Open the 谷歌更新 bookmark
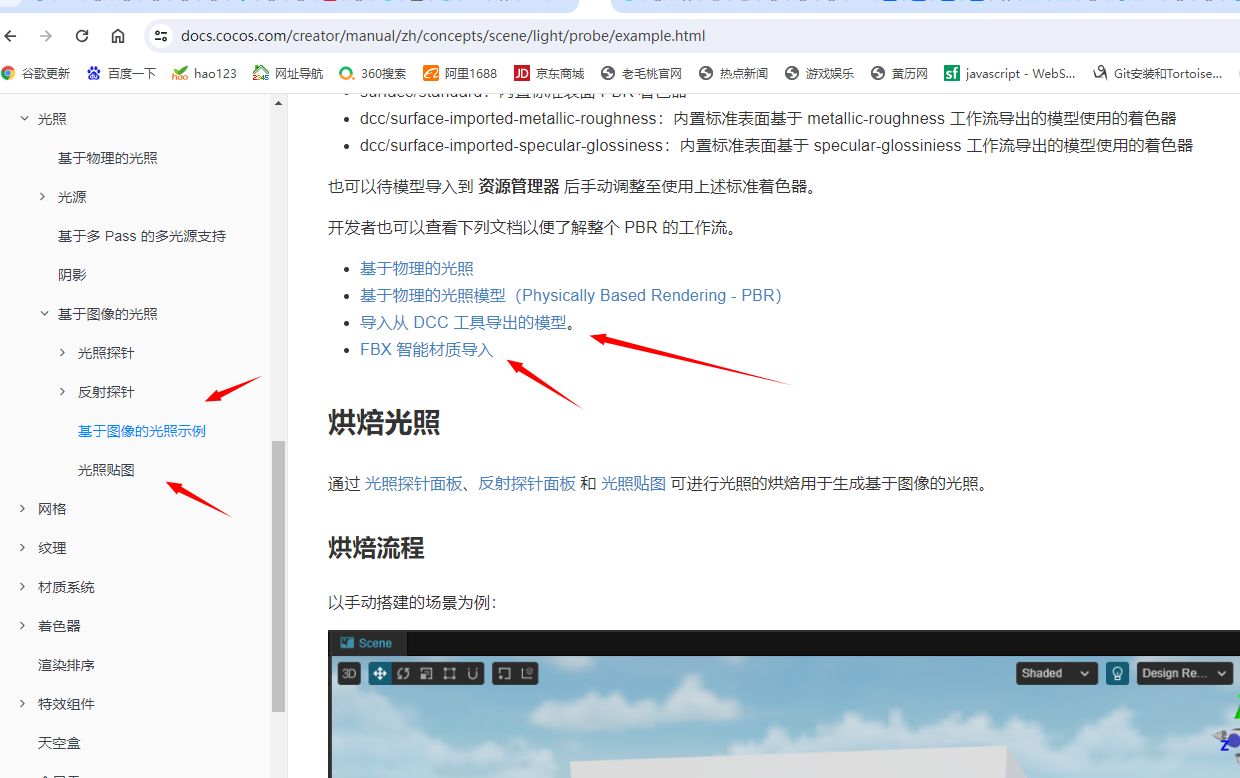The image size is (1240, 778). [36, 73]
